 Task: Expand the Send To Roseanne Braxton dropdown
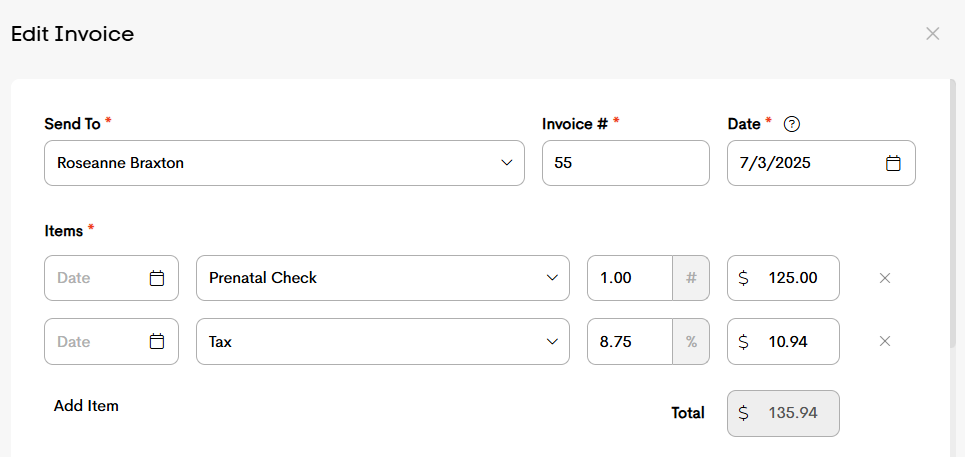tap(284, 163)
